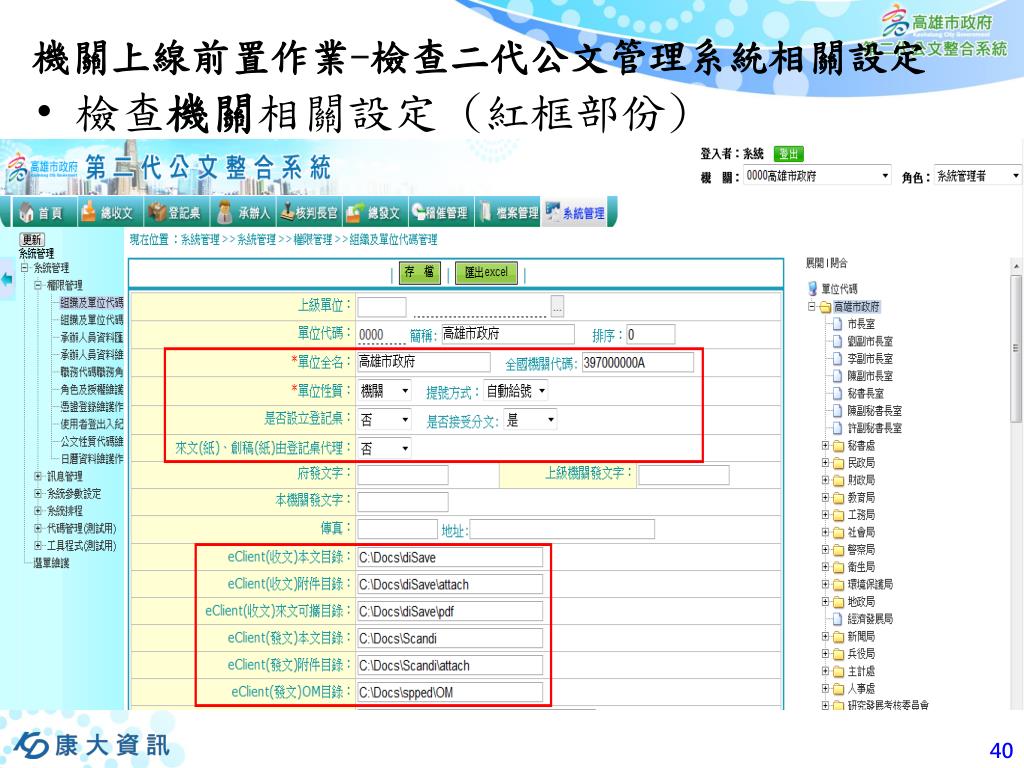Expand the 系統排程 node
Viewport: 1024px width, 768px height.
pyautogui.click(x=38, y=511)
